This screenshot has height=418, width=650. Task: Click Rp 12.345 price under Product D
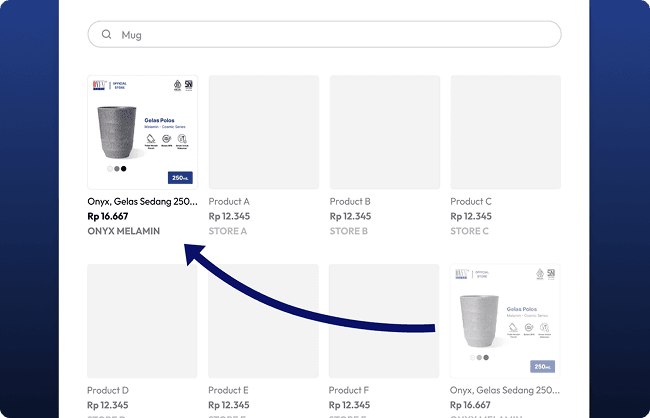pos(108,405)
